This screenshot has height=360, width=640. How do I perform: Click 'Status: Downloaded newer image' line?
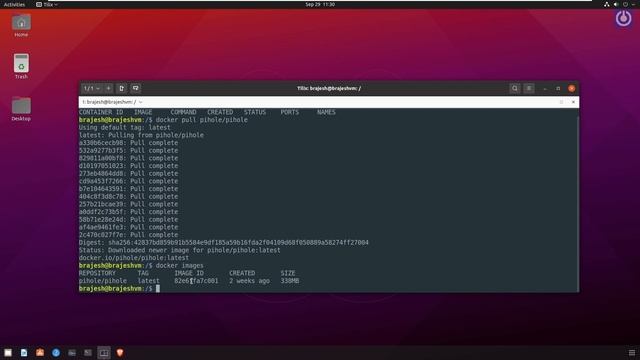point(180,250)
